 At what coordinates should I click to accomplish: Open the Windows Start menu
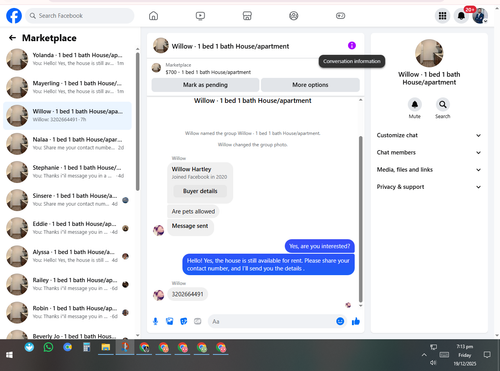pyautogui.click(x=9, y=355)
